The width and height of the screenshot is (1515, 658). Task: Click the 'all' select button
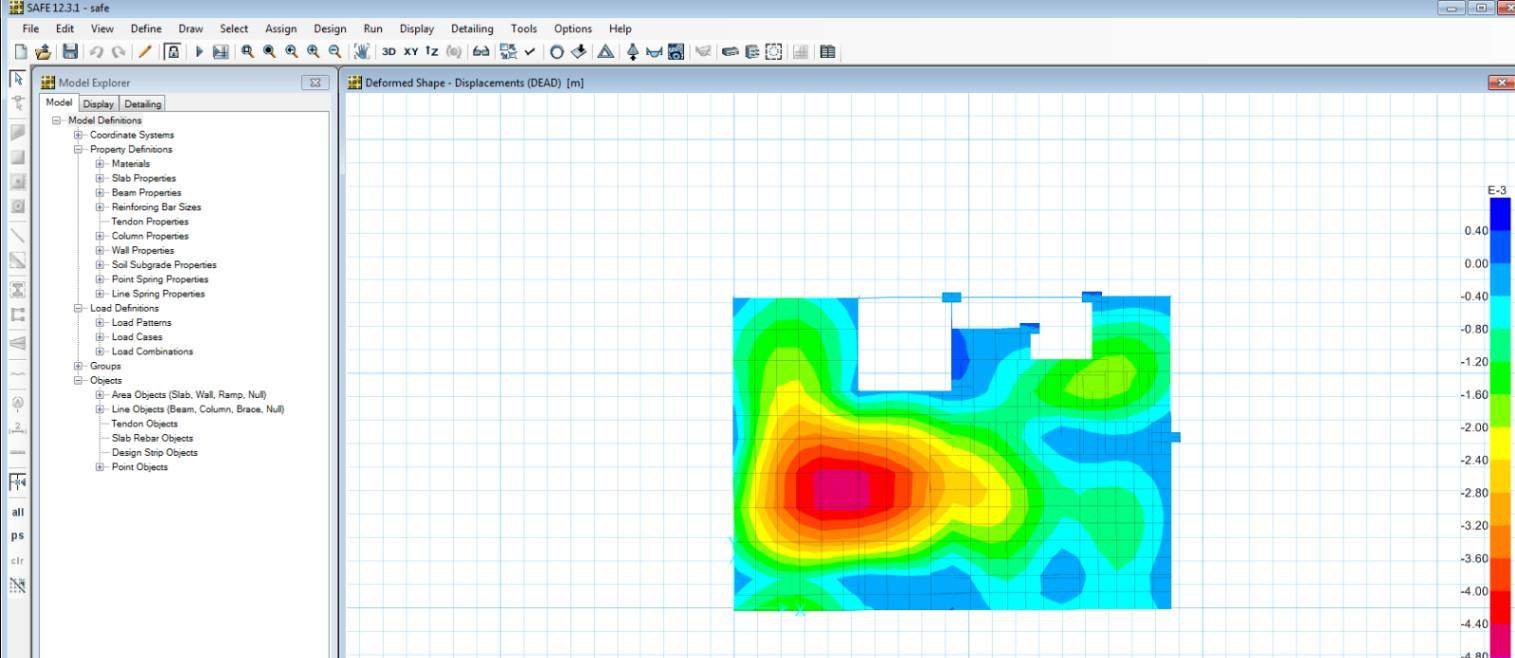click(x=17, y=512)
